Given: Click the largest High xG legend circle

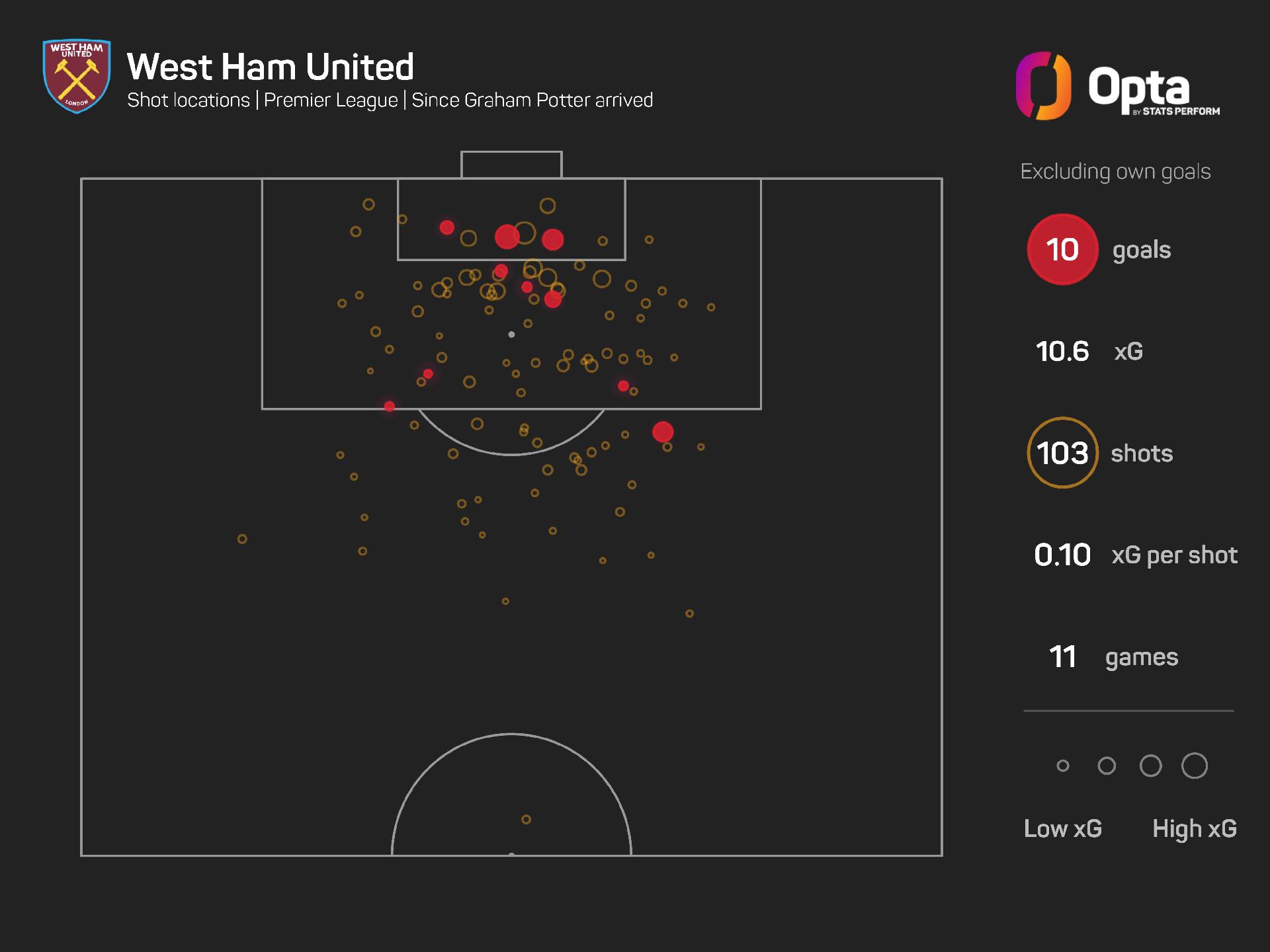Looking at the screenshot, I should point(1195,766).
